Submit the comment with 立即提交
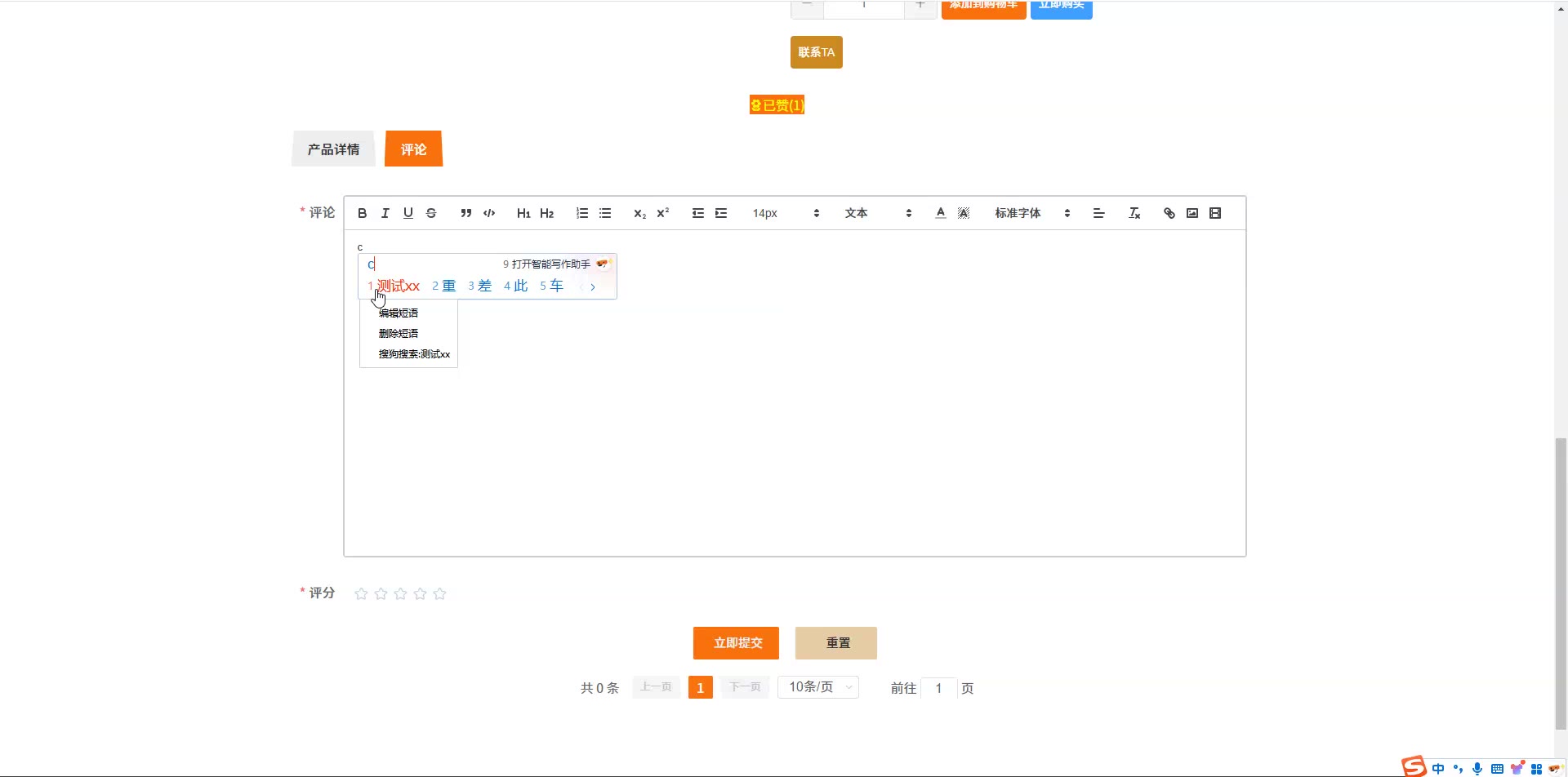The image size is (1568, 777). (736, 643)
